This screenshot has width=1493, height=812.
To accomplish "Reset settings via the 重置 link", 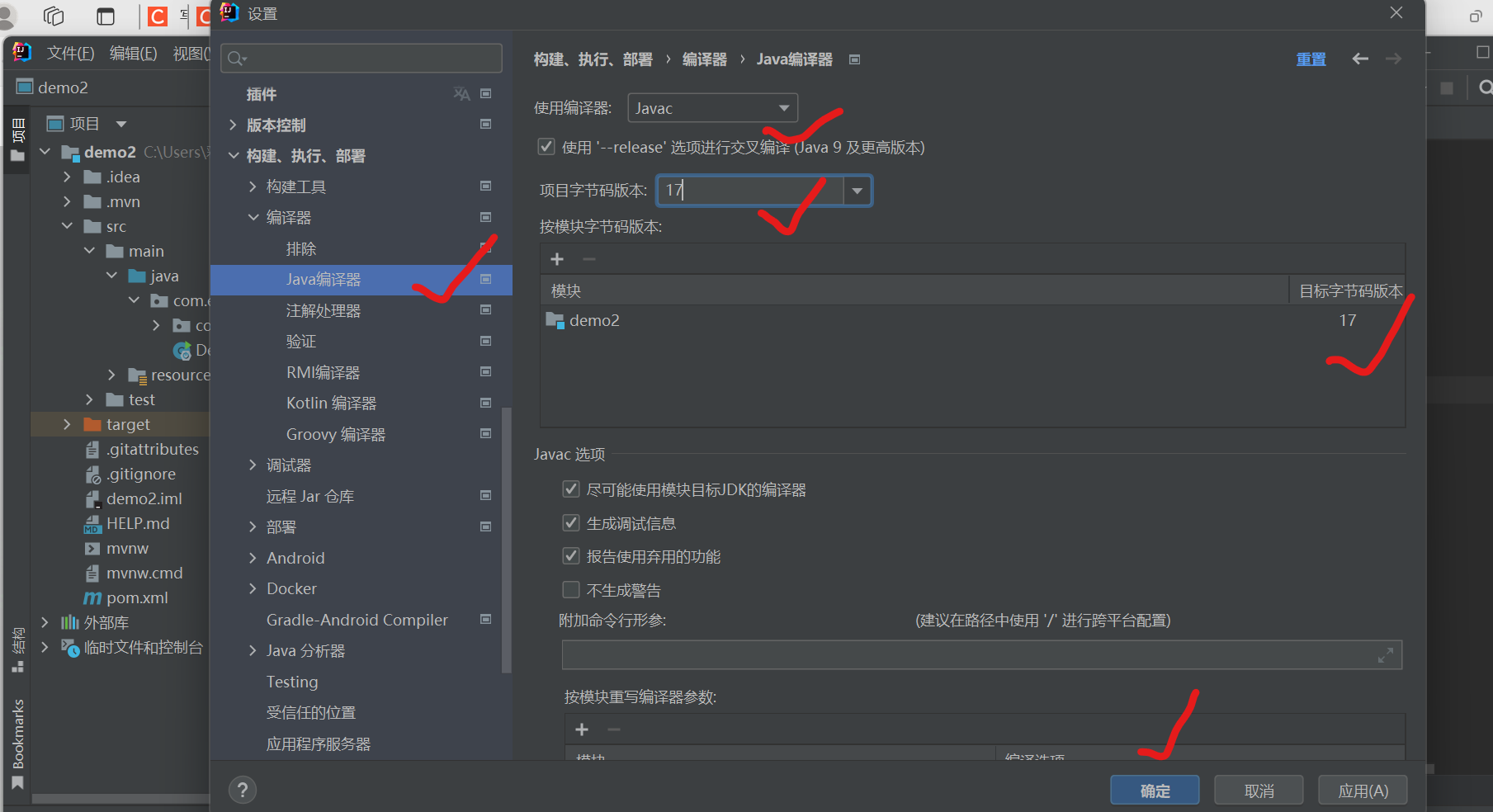I will (1311, 59).
